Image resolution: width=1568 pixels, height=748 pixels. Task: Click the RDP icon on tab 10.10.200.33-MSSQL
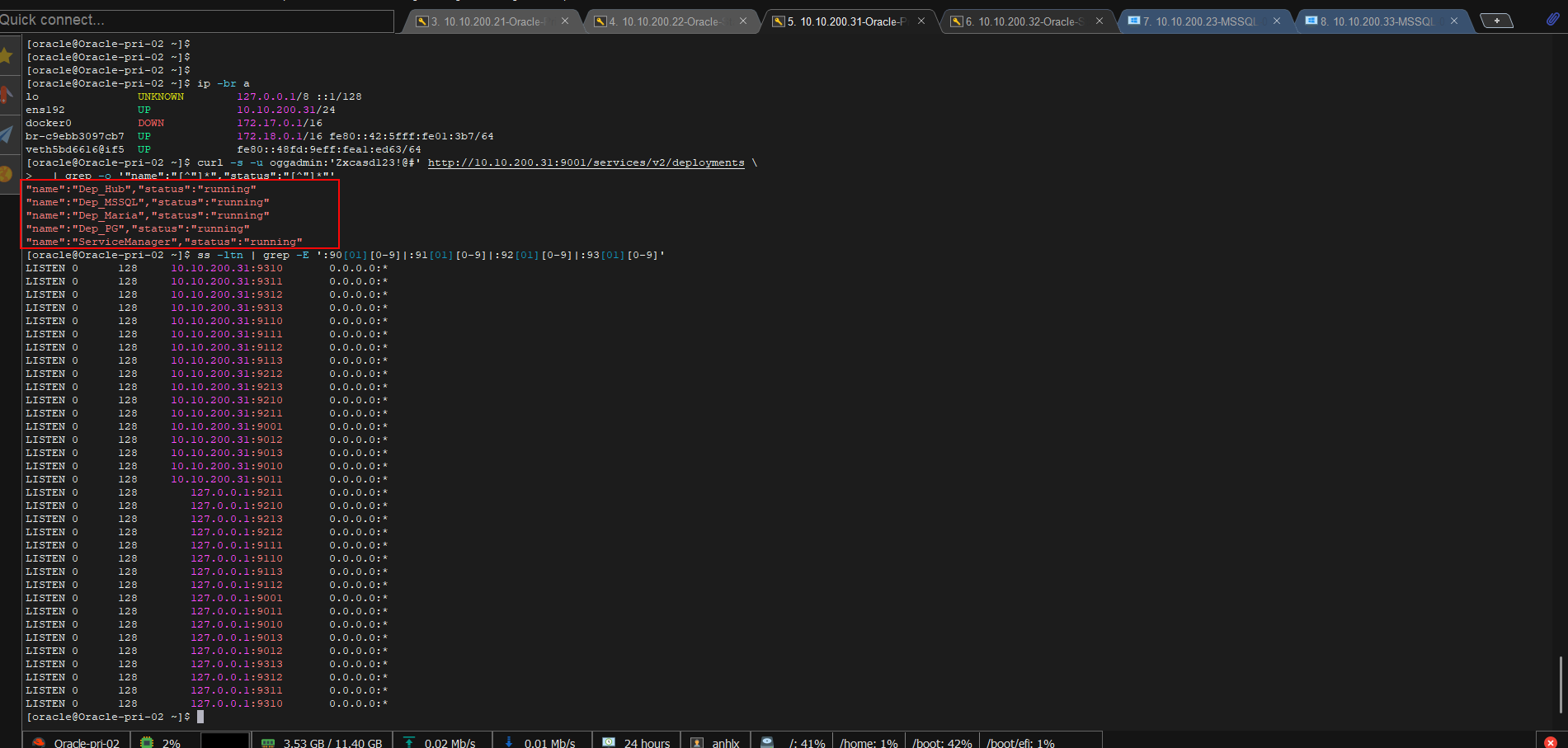click(1311, 21)
